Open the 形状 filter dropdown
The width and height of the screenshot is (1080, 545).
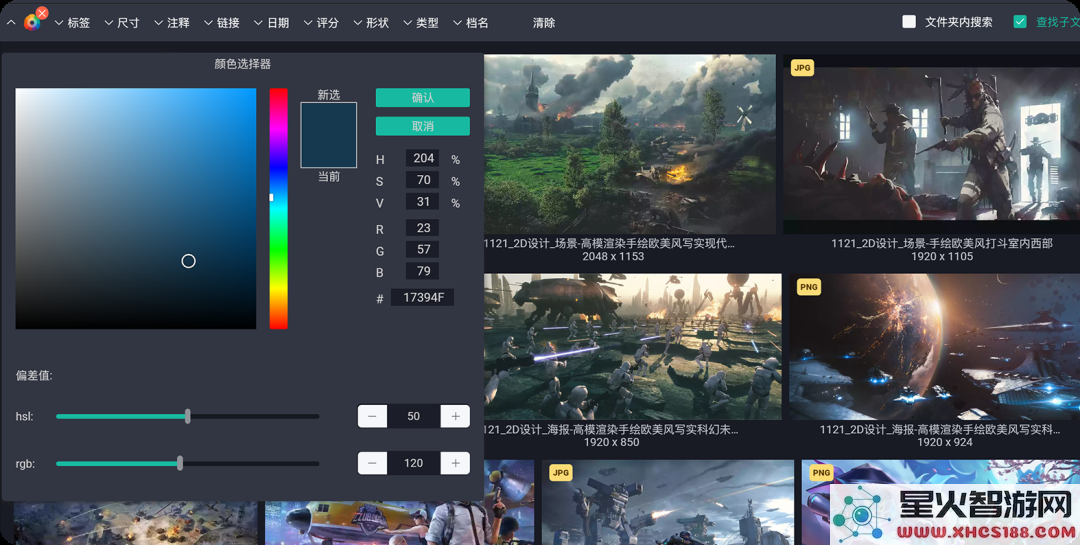pos(371,23)
